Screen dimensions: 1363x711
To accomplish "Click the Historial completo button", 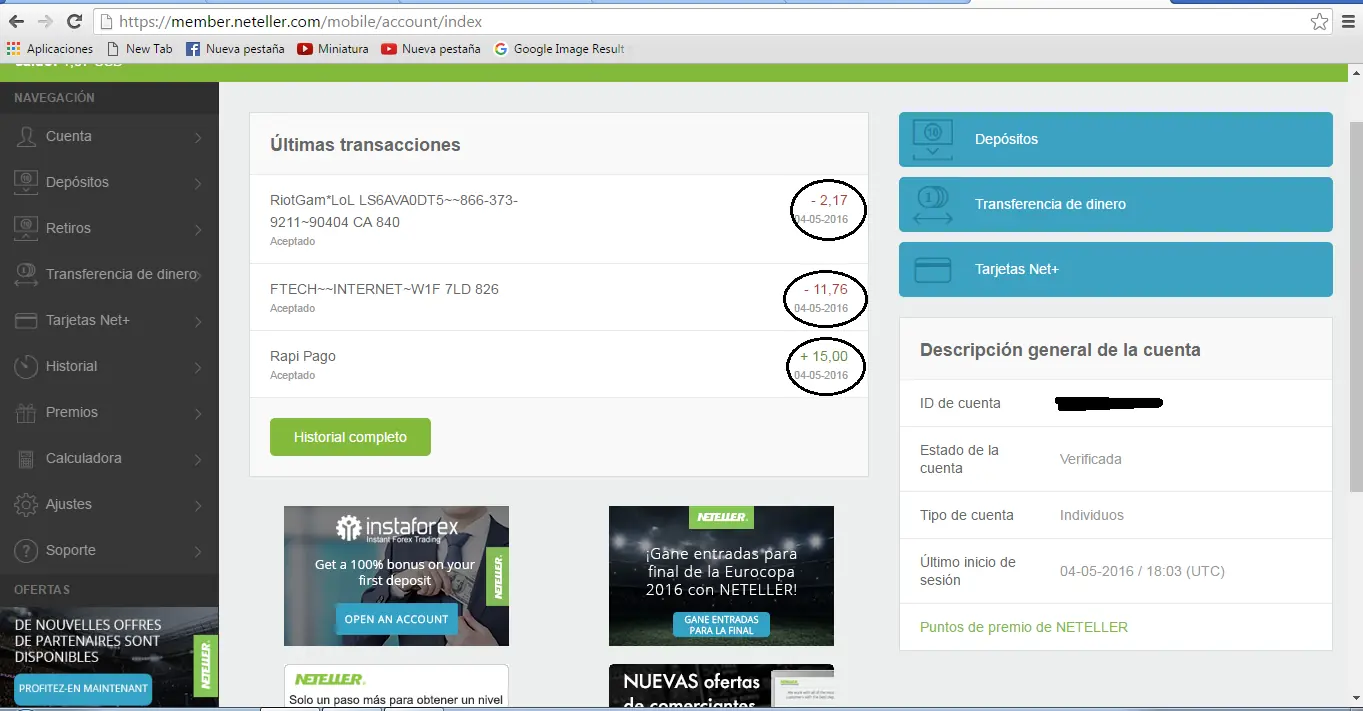I will tap(350, 437).
